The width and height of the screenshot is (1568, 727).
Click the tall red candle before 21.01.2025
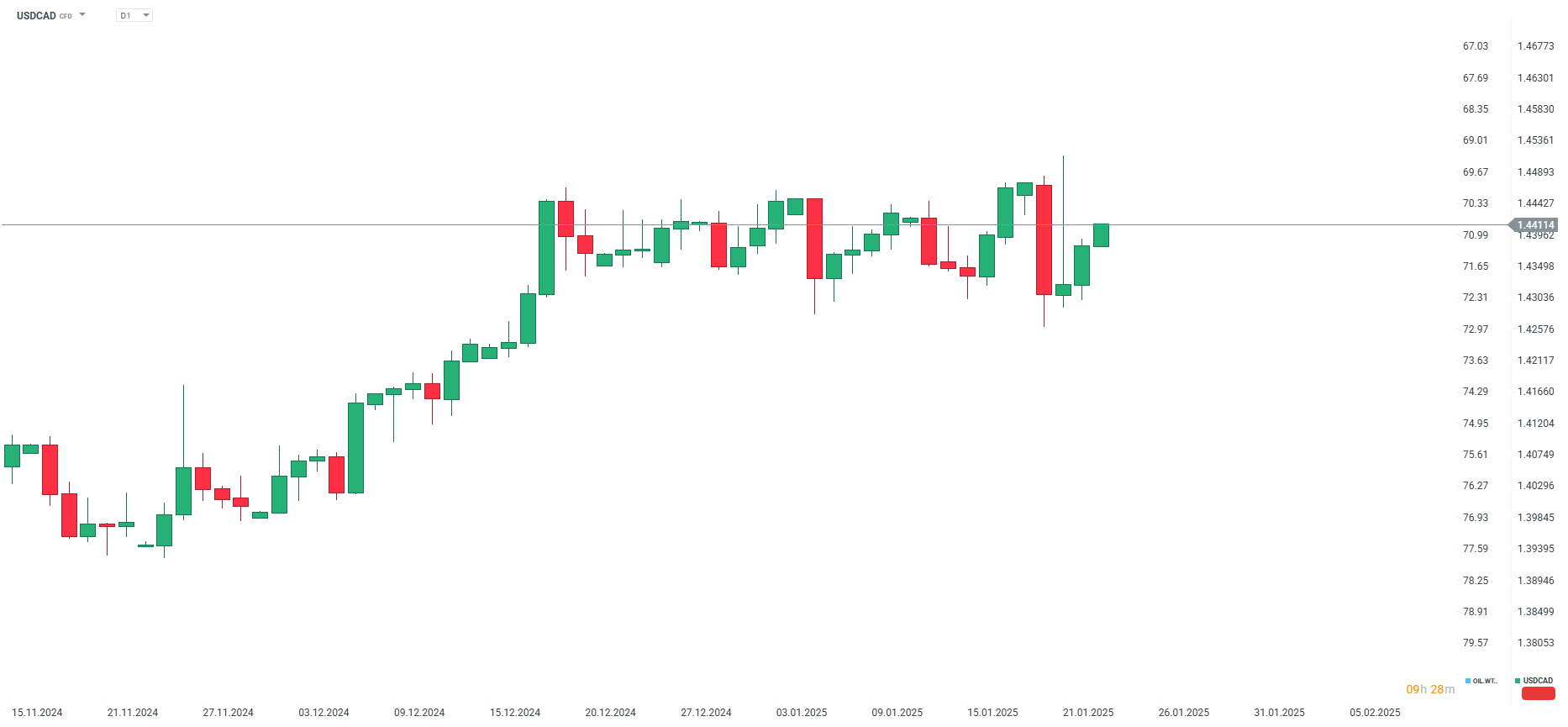click(1044, 240)
